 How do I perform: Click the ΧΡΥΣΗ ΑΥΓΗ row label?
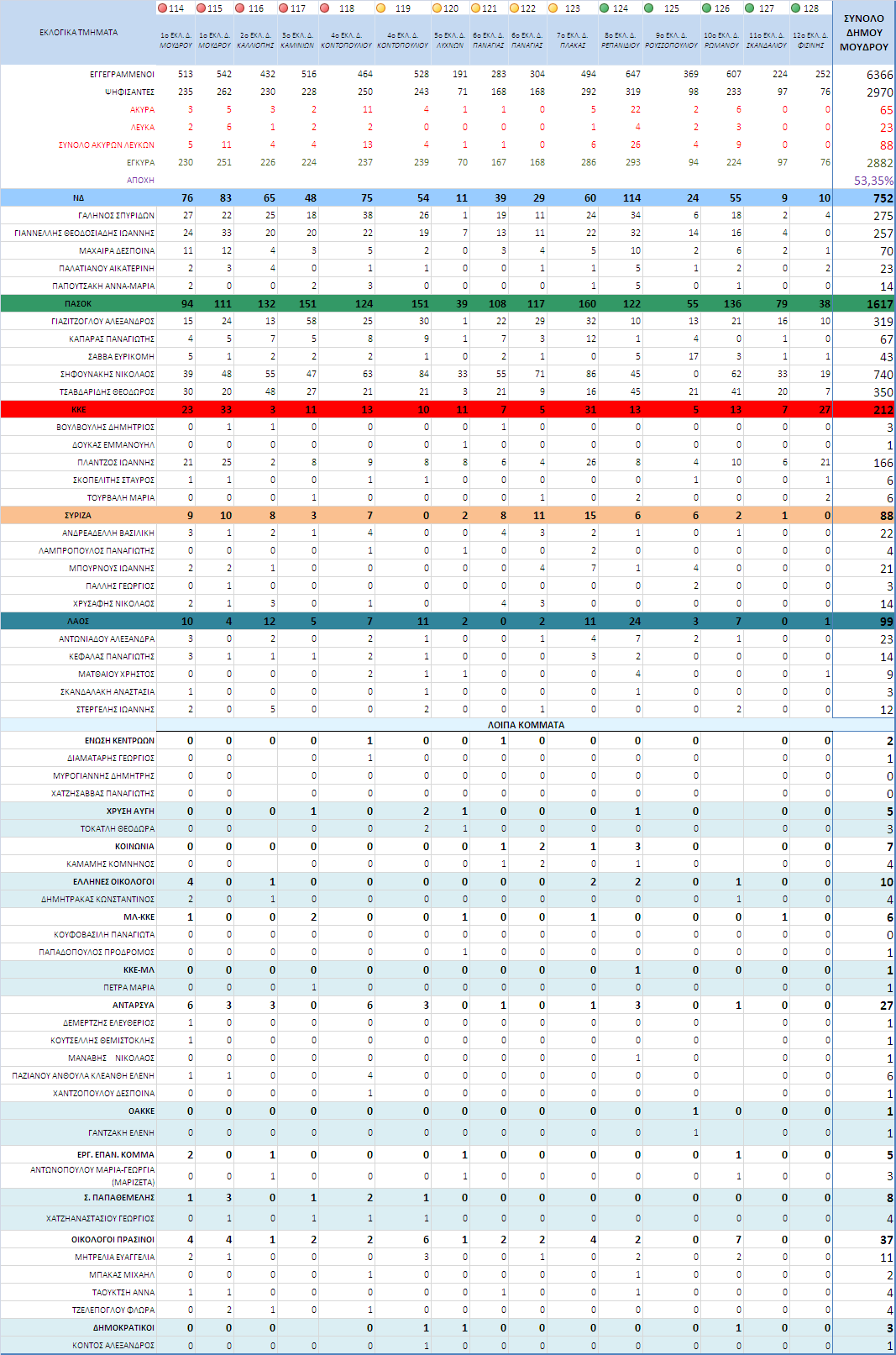pyautogui.click(x=130, y=811)
